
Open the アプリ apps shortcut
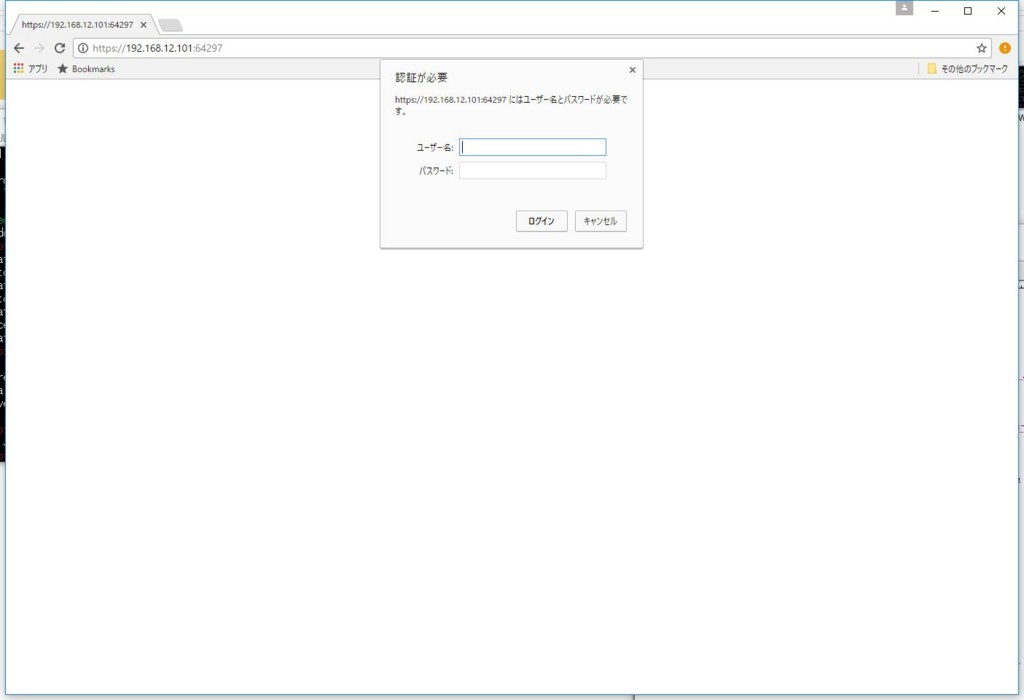(x=31, y=69)
